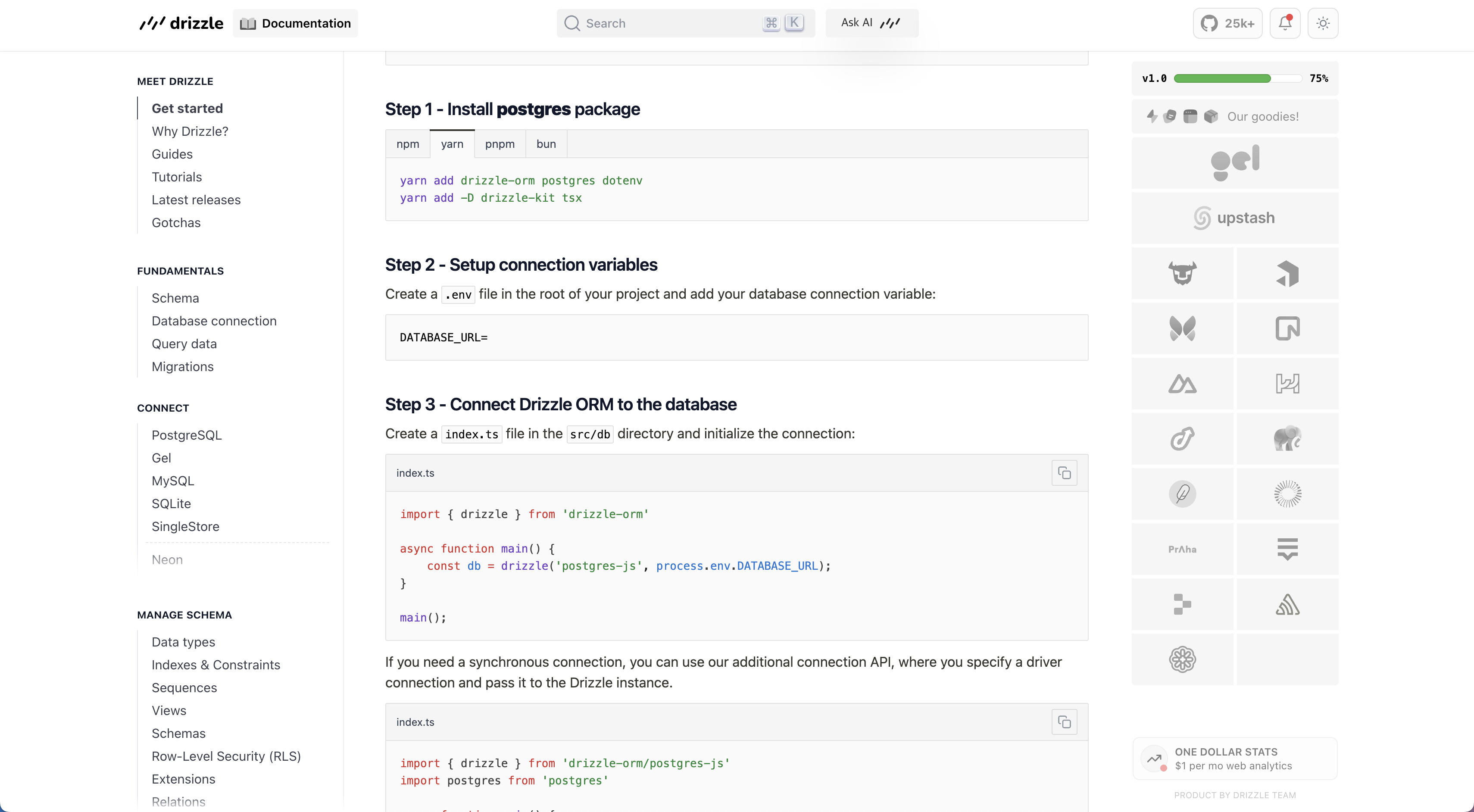This screenshot has height=812, width=1474.
Task: Open the Gotchas sidebar link
Action: click(176, 222)
